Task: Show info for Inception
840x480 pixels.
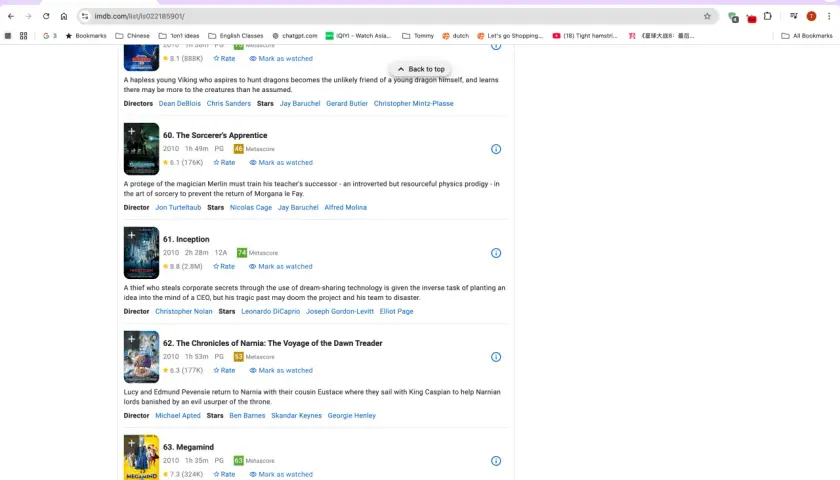Action: tap(496, 253)
